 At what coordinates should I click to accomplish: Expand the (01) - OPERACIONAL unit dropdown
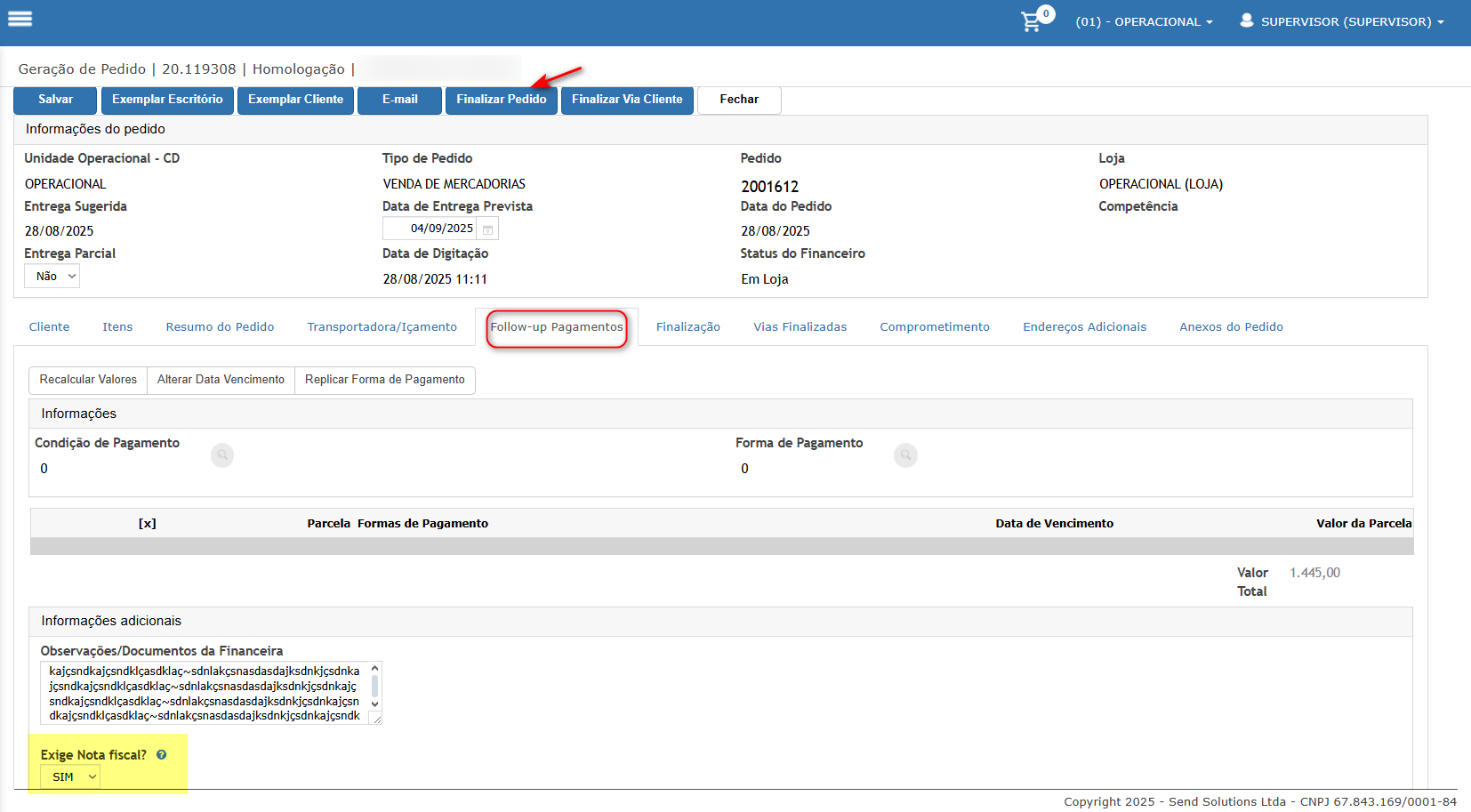1144,21
